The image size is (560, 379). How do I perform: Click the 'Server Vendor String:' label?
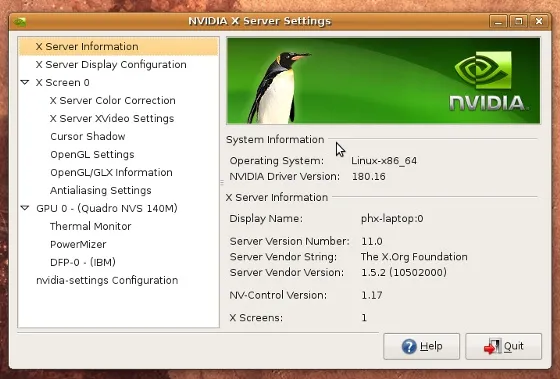point(283,257)
